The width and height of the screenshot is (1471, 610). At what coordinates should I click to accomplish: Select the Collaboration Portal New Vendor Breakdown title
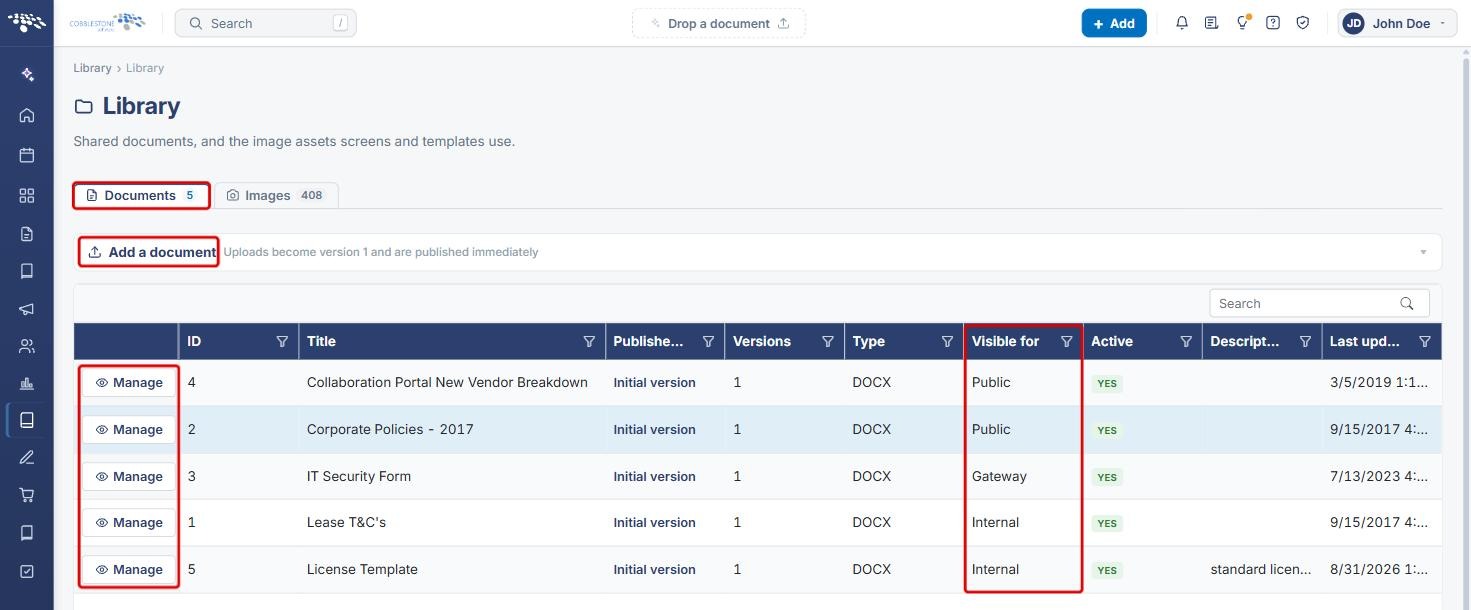click(447, 383)
